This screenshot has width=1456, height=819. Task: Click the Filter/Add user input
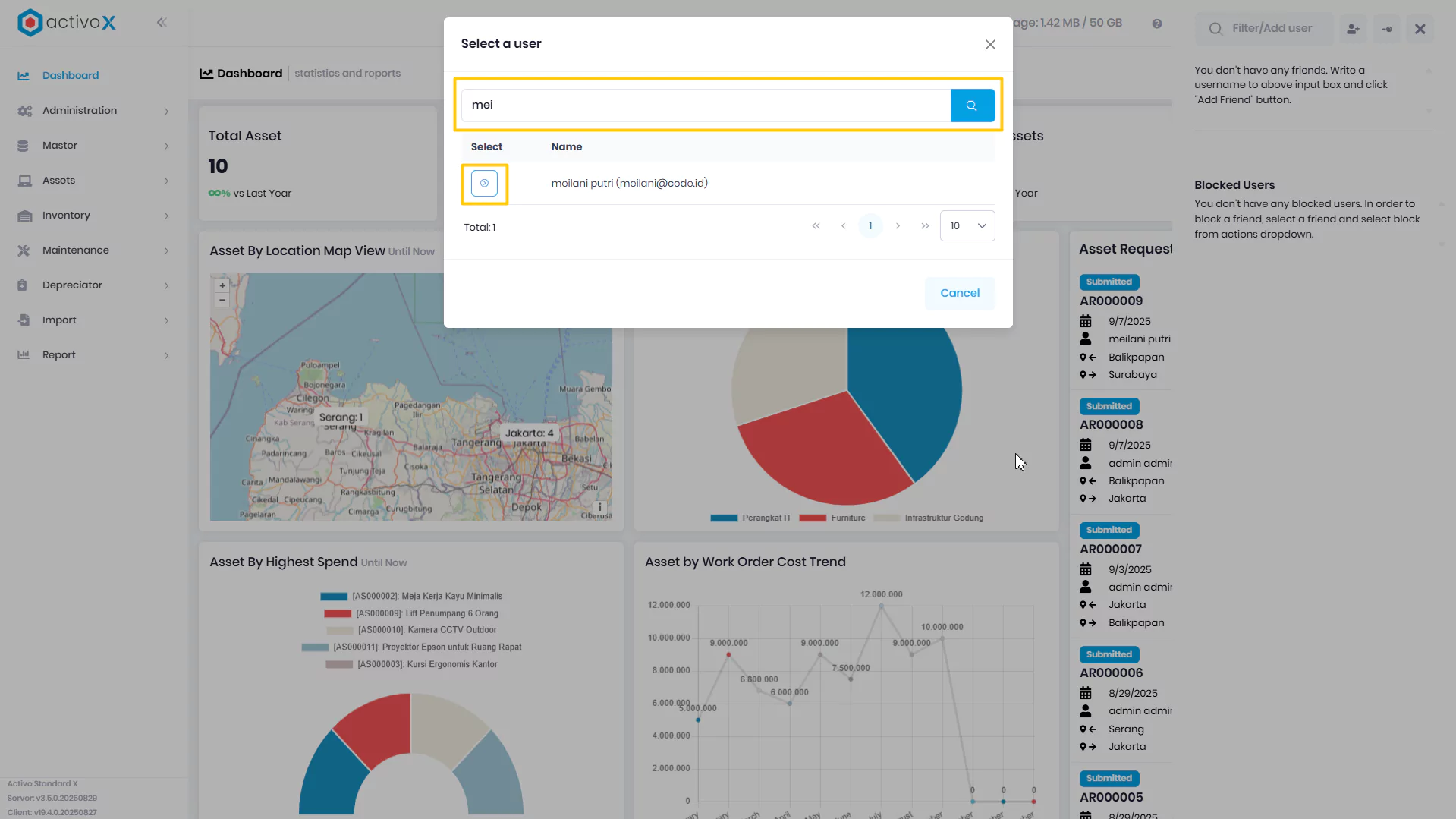pos(1265,29)
